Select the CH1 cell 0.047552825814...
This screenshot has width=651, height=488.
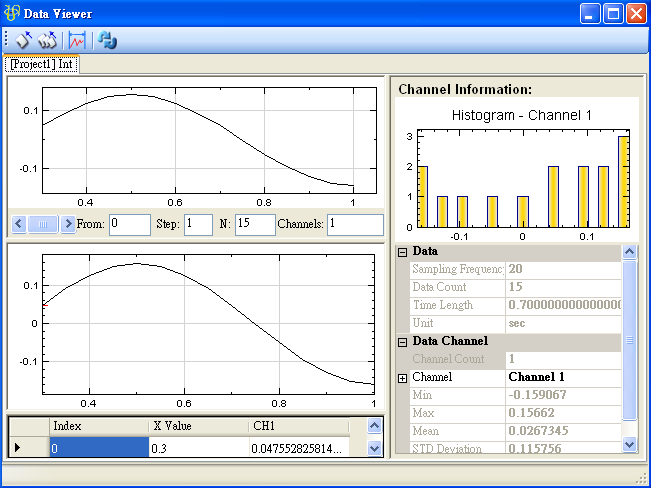[x=299, y=448]
